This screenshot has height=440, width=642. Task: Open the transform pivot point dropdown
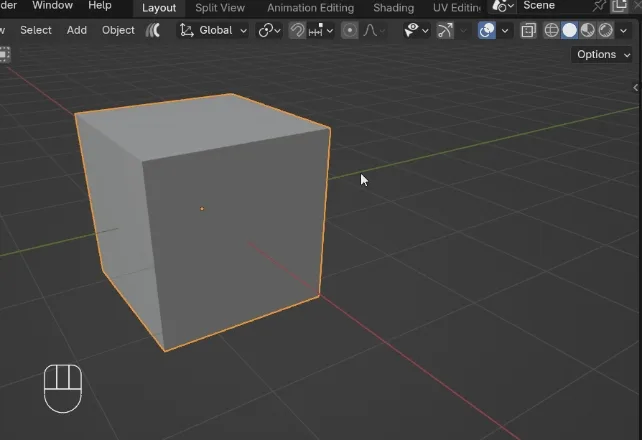coord(269,30)
